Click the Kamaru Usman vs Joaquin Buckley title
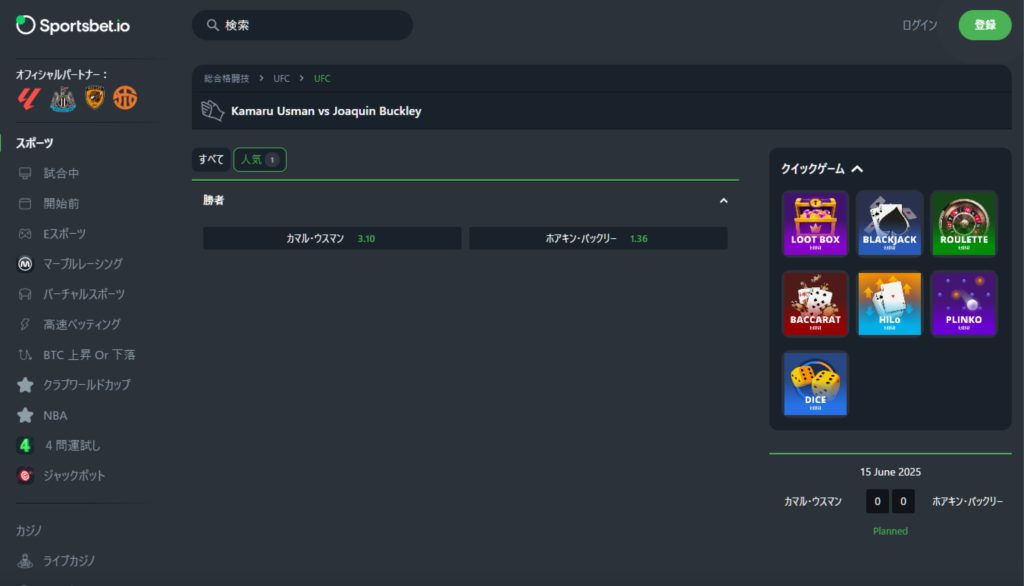Image resolution: width=1024 pixels, height=586 pixels. pos(326,111)
